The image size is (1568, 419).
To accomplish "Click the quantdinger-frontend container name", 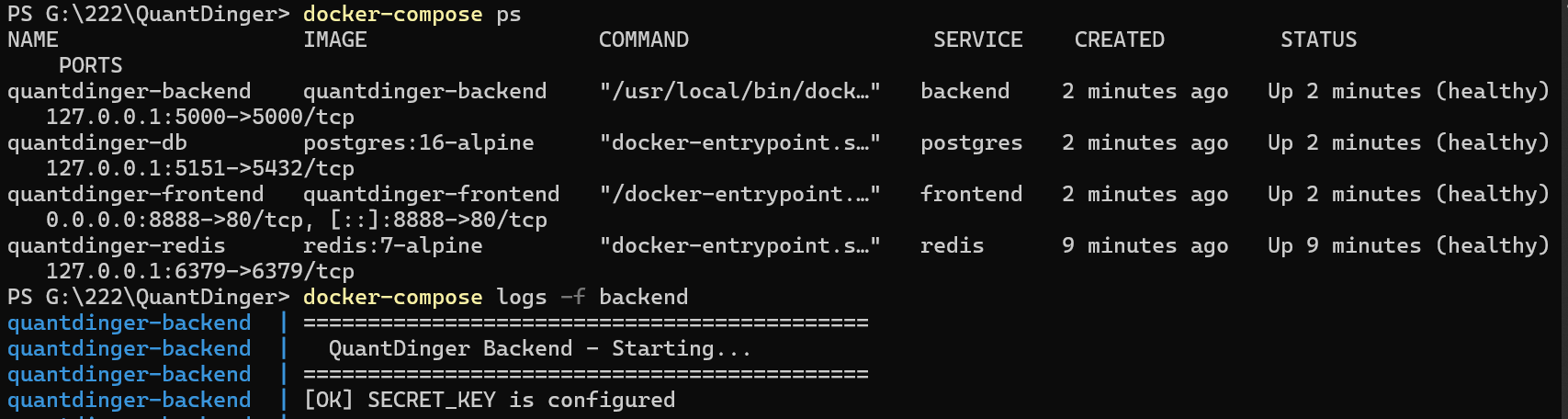I will [135, 195].
